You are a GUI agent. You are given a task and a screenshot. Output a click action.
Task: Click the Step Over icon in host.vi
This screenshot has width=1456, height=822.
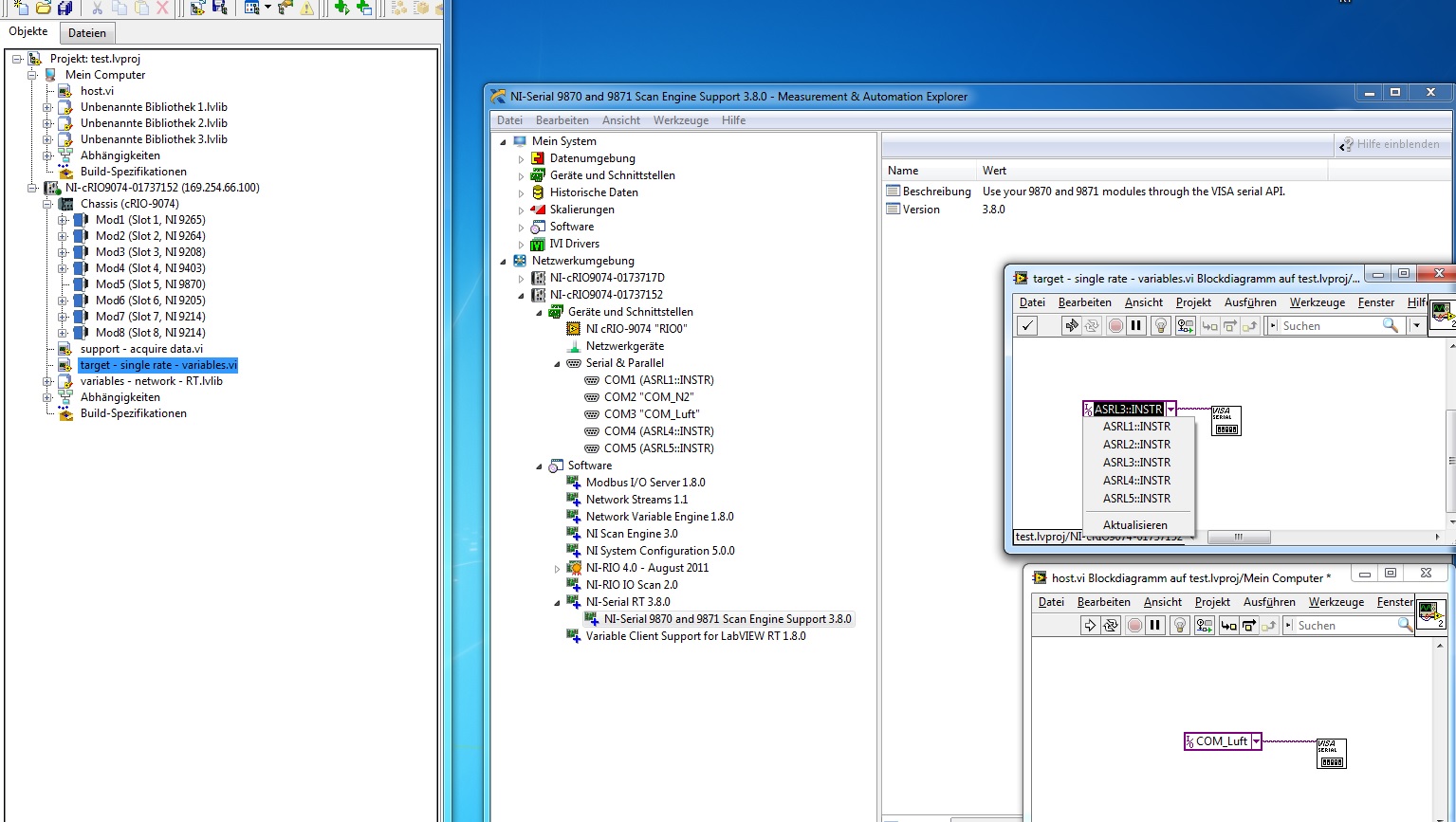pos(1249,626)
